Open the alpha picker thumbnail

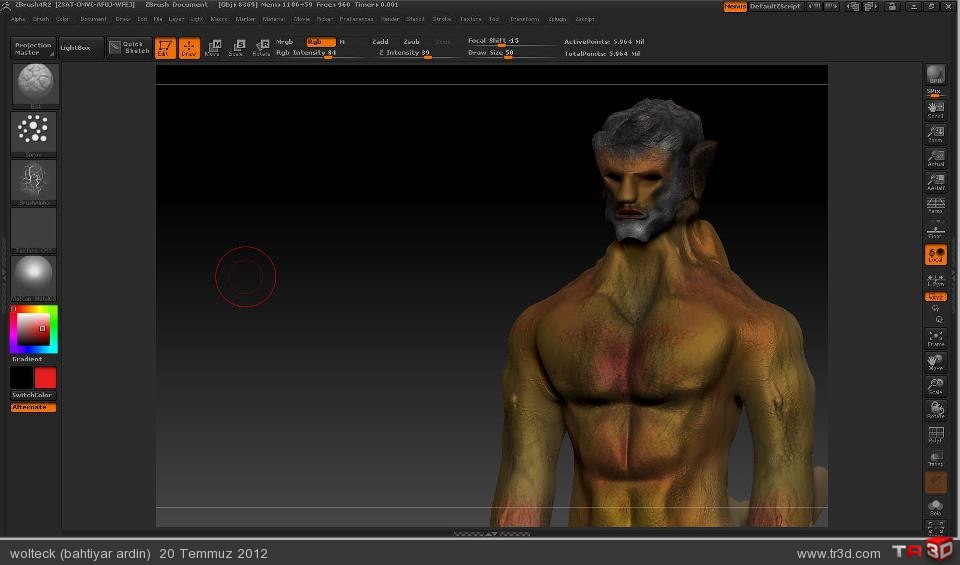35,181
